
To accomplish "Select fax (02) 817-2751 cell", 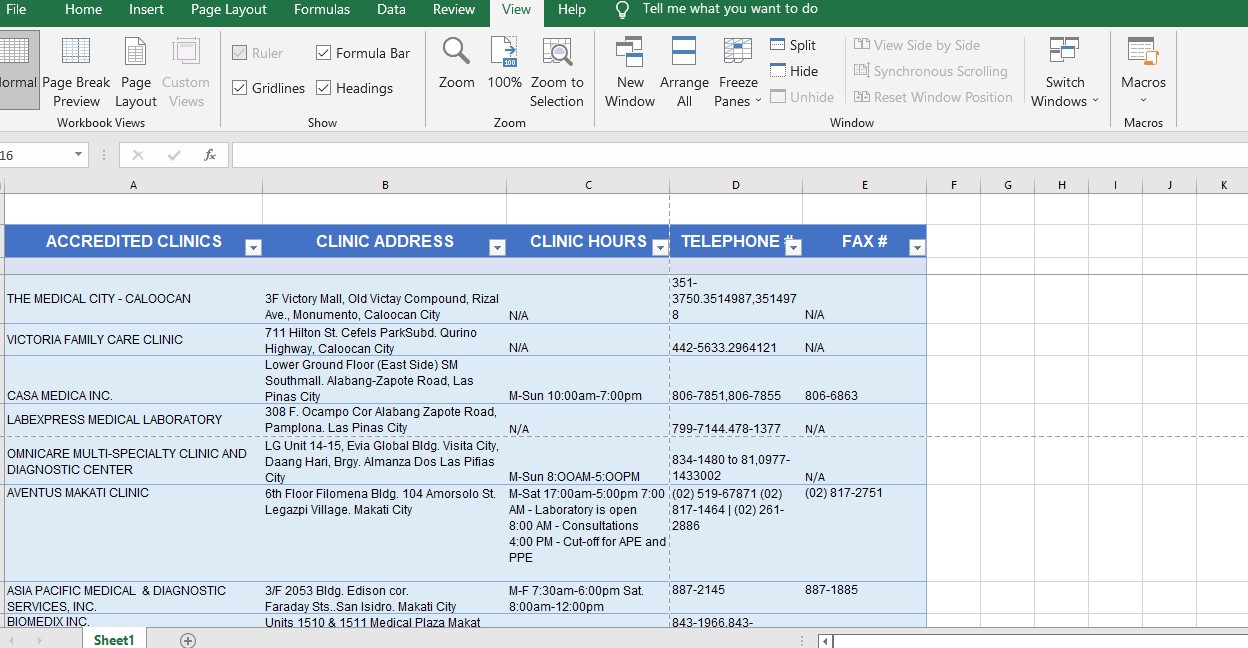I will point(864,533).
